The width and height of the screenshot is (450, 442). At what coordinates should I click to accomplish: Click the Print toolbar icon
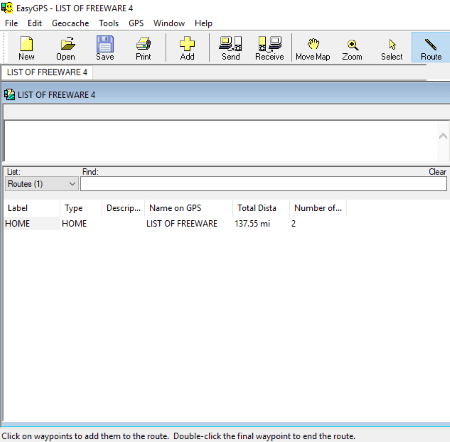pyautogui.click(x=143, y=48)
